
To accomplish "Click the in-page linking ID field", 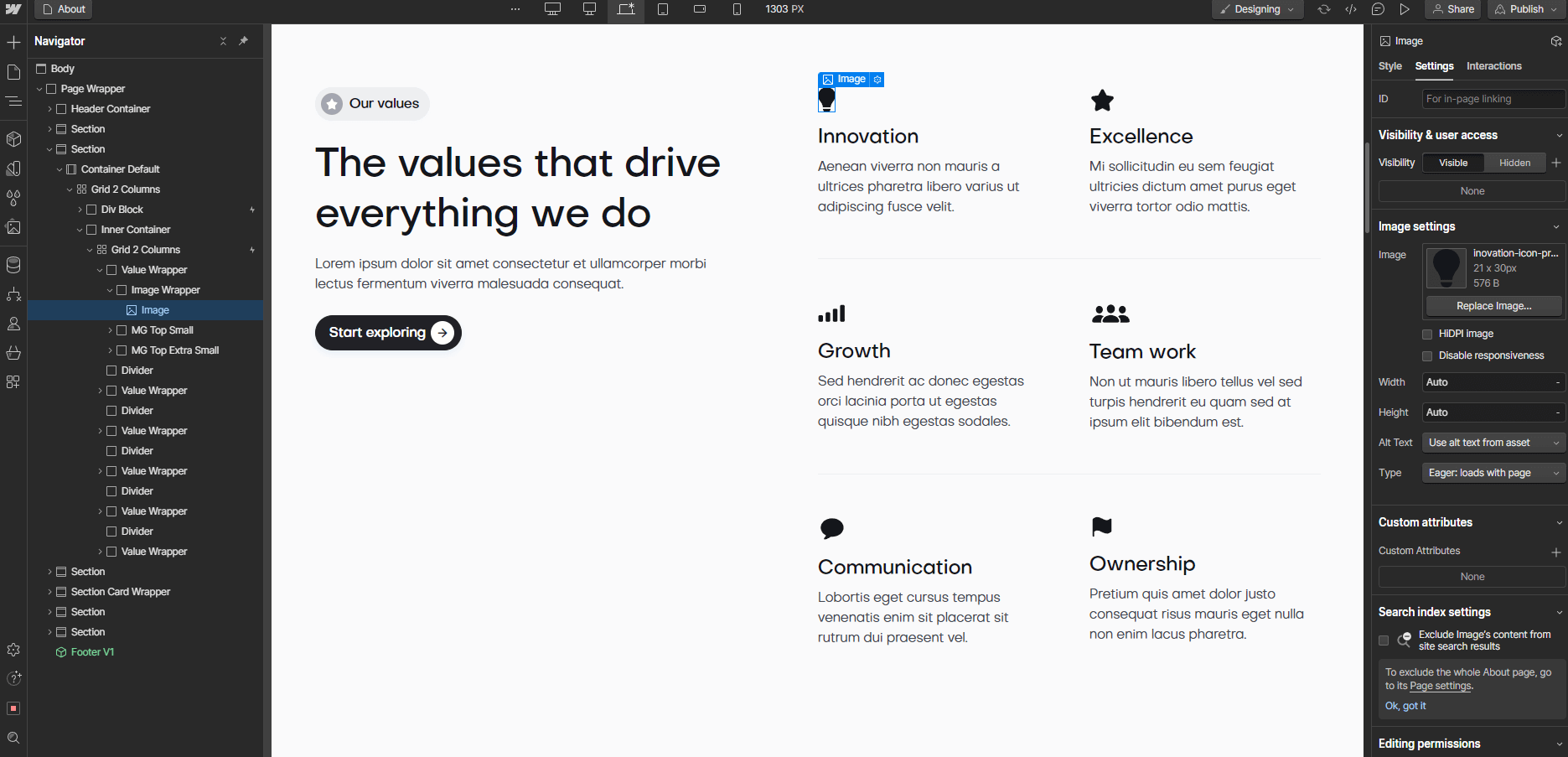I will coord(1493,98).
